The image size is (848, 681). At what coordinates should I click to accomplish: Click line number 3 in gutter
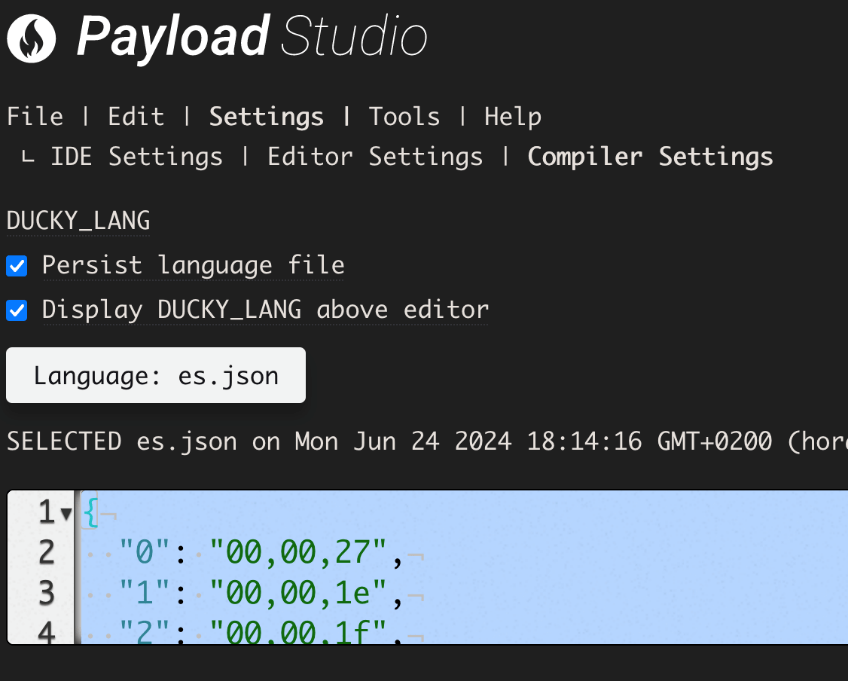[47, 593]
